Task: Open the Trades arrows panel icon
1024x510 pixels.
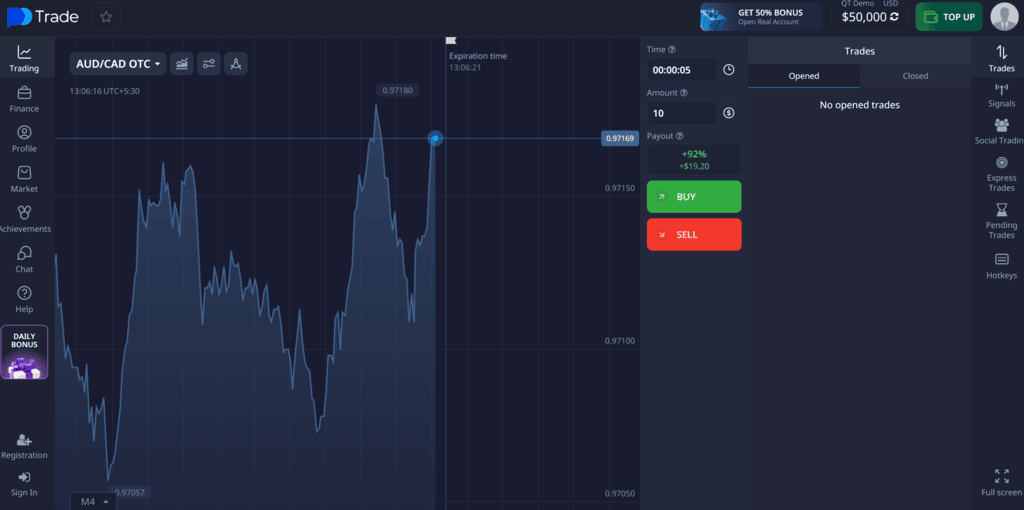Action: [x=1002, y=52]
